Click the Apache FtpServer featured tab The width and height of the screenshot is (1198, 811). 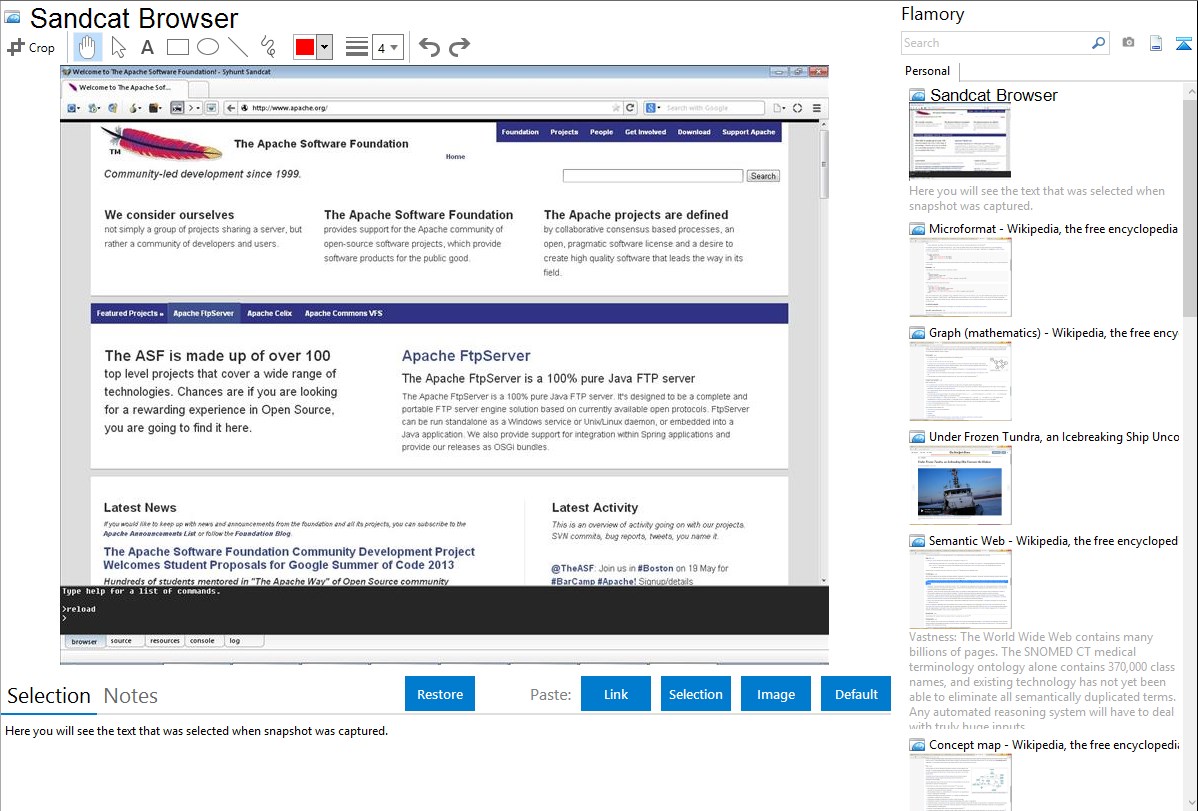(x=203, y=313)
